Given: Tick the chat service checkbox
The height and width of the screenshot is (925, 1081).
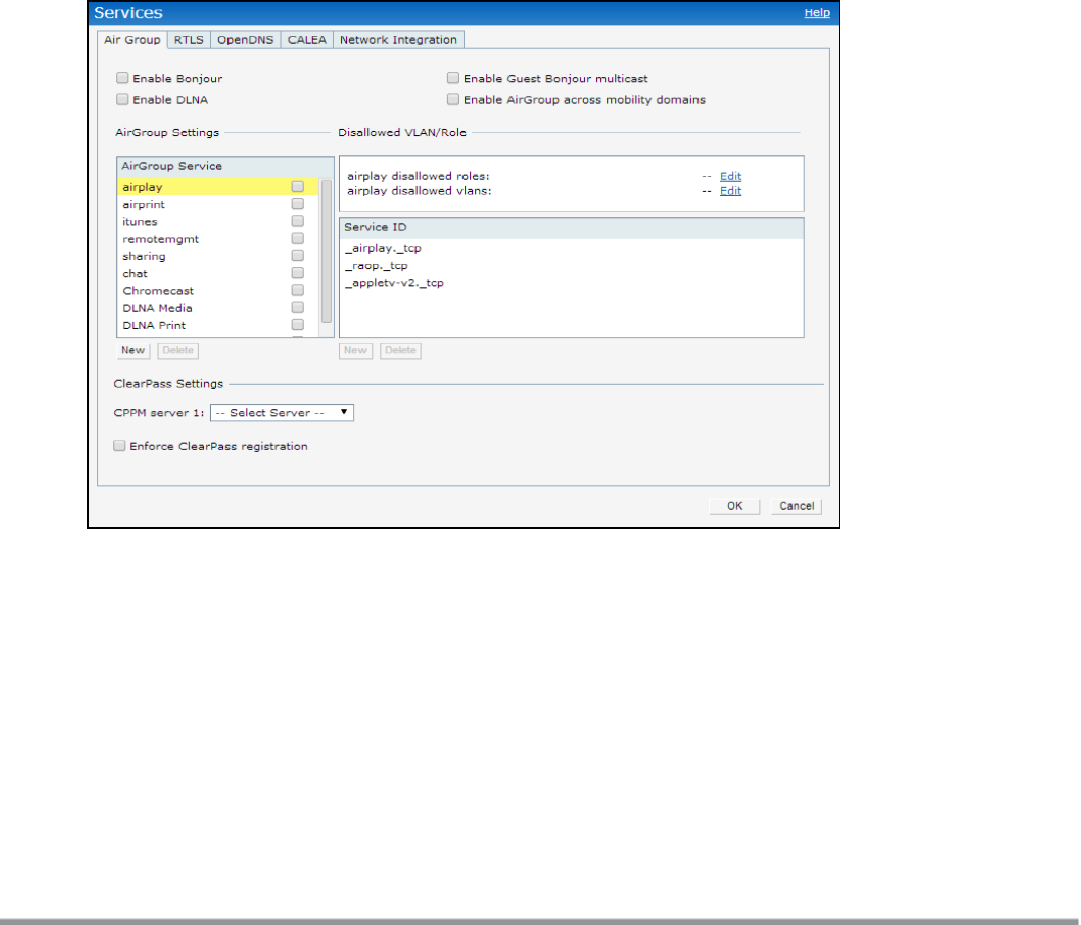Looking at the screenshot, I should [x=298, y=273].
